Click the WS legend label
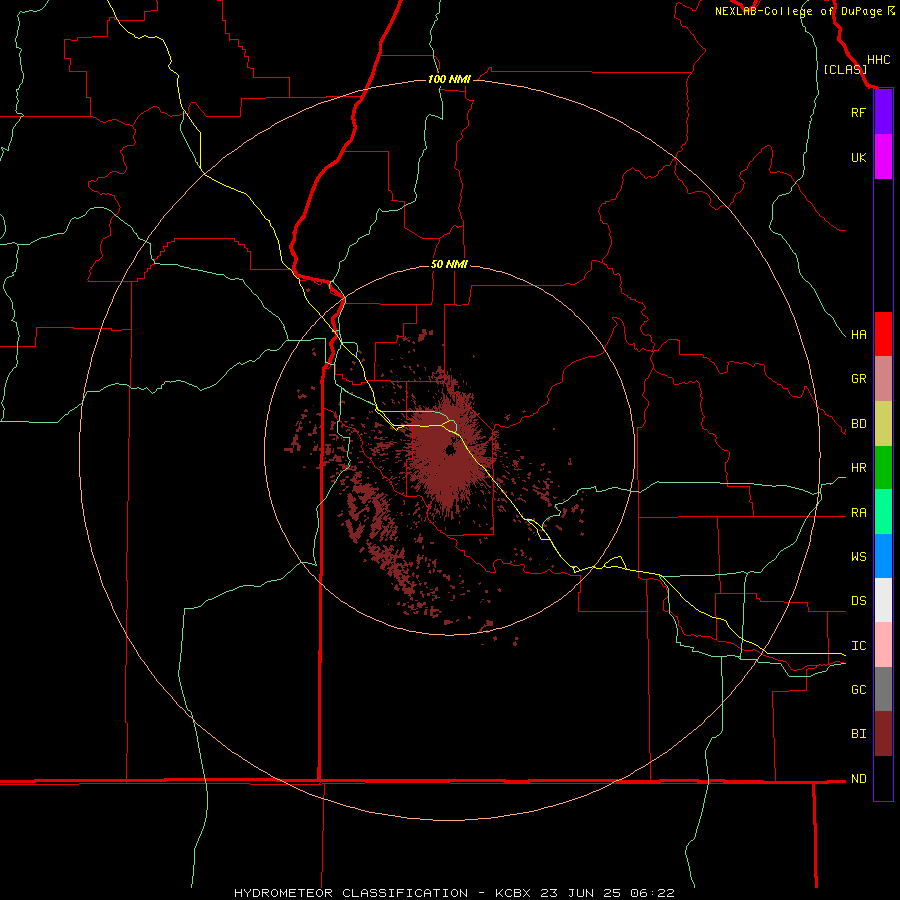 (x=858, y=557)
